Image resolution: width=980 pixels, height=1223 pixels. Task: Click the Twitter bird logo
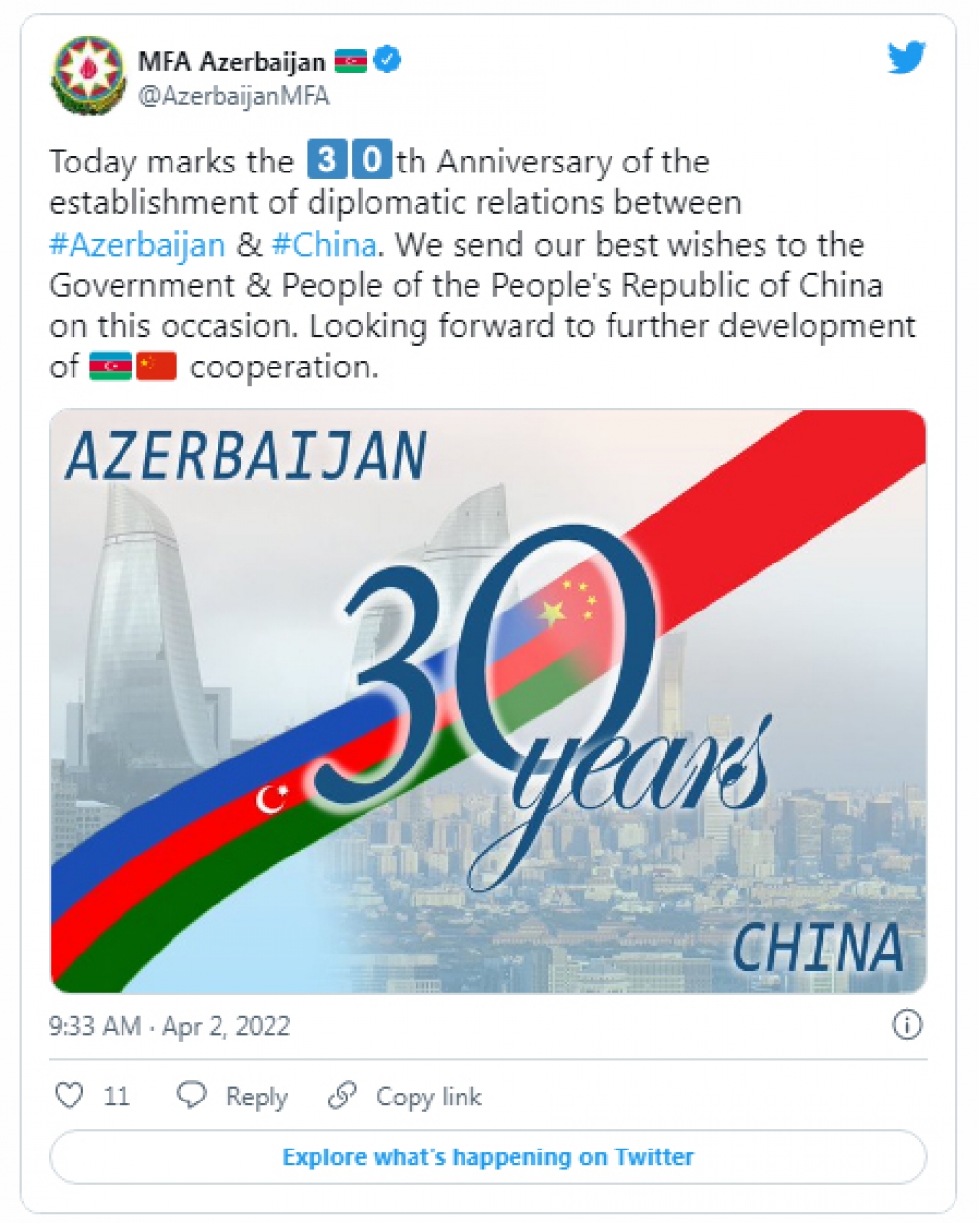906,58
